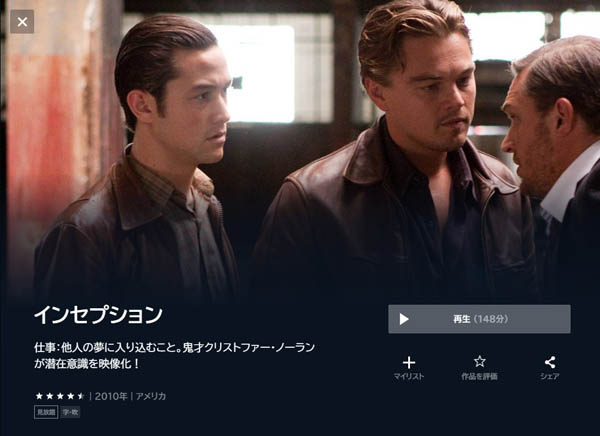Click the play triangle icon
Viewport: 600px width, 436px height.
pyautogui.click(x=404, y=319)
